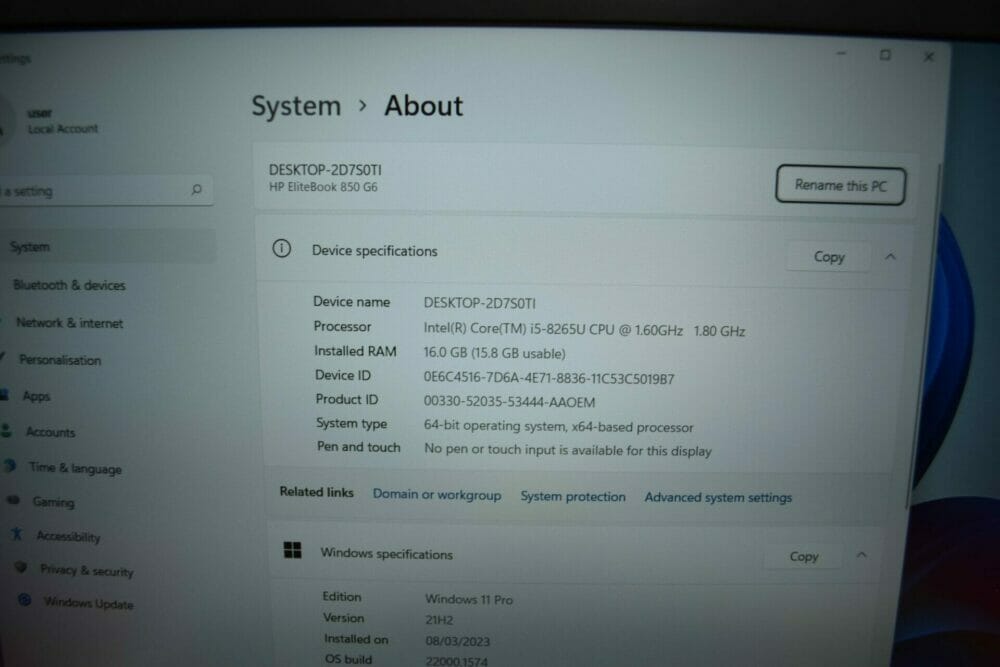Open Accessibility settings
The image size is (1000, 667).
(68, 536)
